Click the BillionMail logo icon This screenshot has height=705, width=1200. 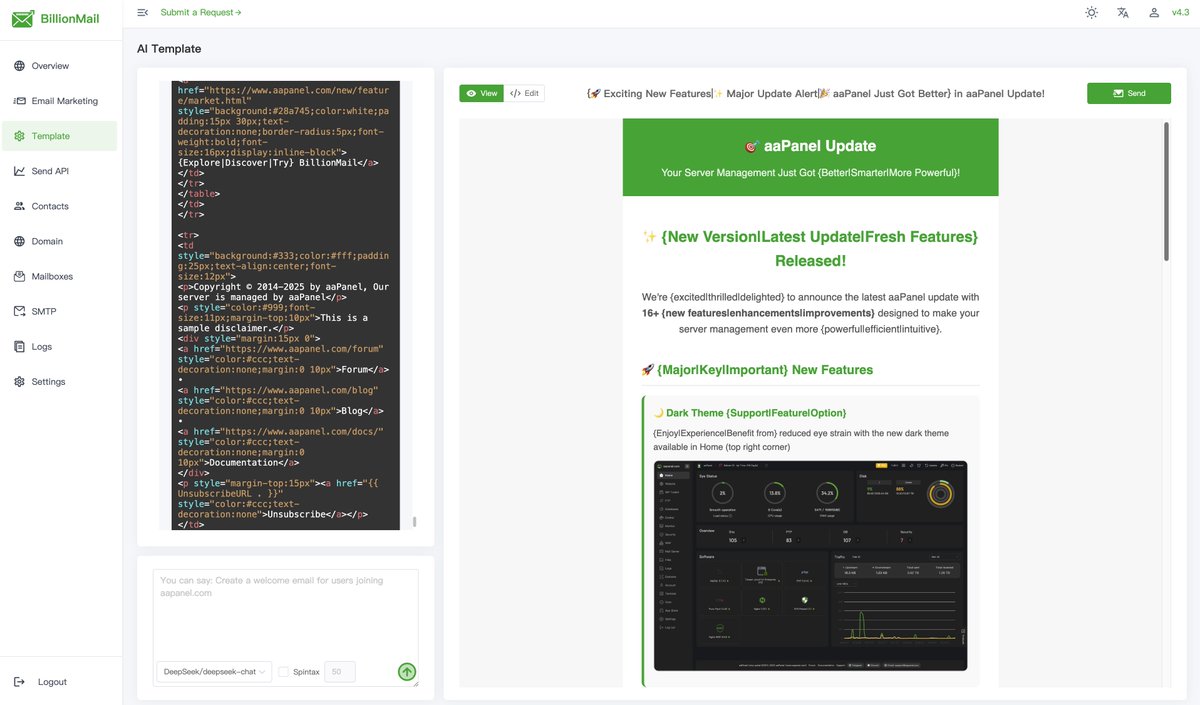click(22, 18)
